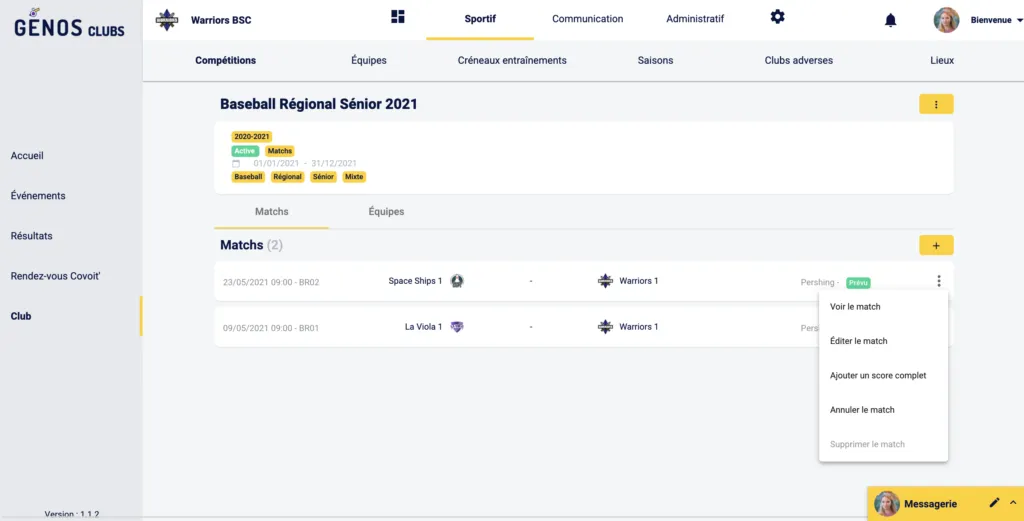Click the Warriors BSC club logo
The height and width of the screenshot is (521, 1024).
pos(167,20)
